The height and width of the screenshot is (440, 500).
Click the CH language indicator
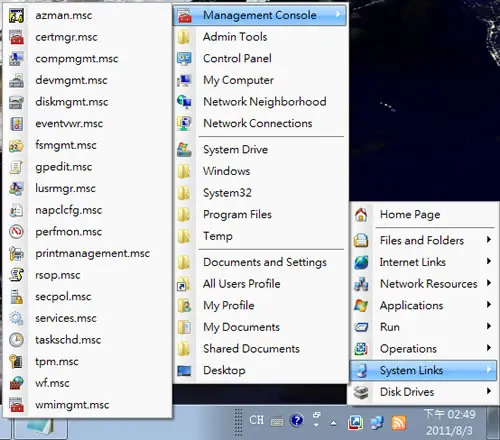256,420
